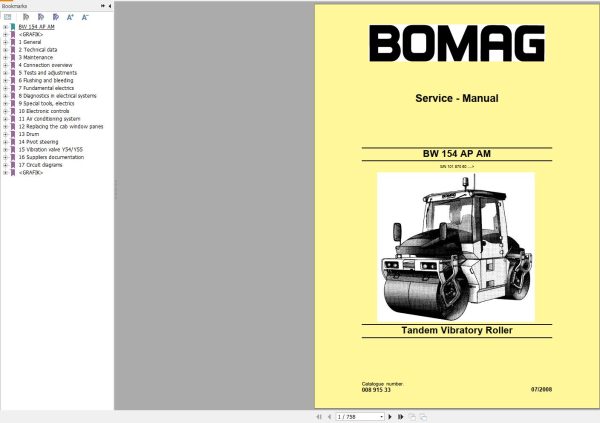Screen dimensions: 600x423
Task: Click the bookmark icon beside '1 General'
Action: [13, 42]
